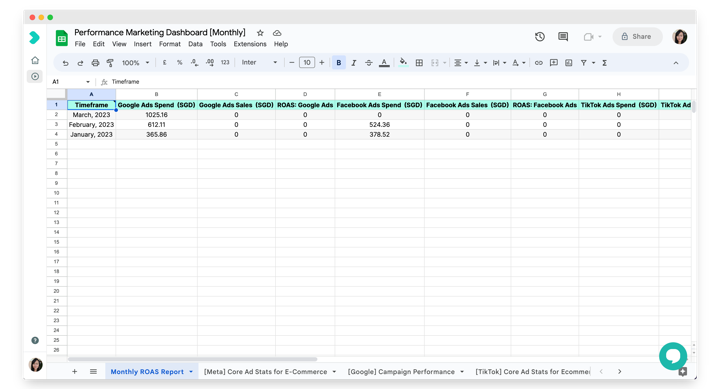Open the text rotation dropdown
Screen dimensions: 720x389
tap(518, 63)
